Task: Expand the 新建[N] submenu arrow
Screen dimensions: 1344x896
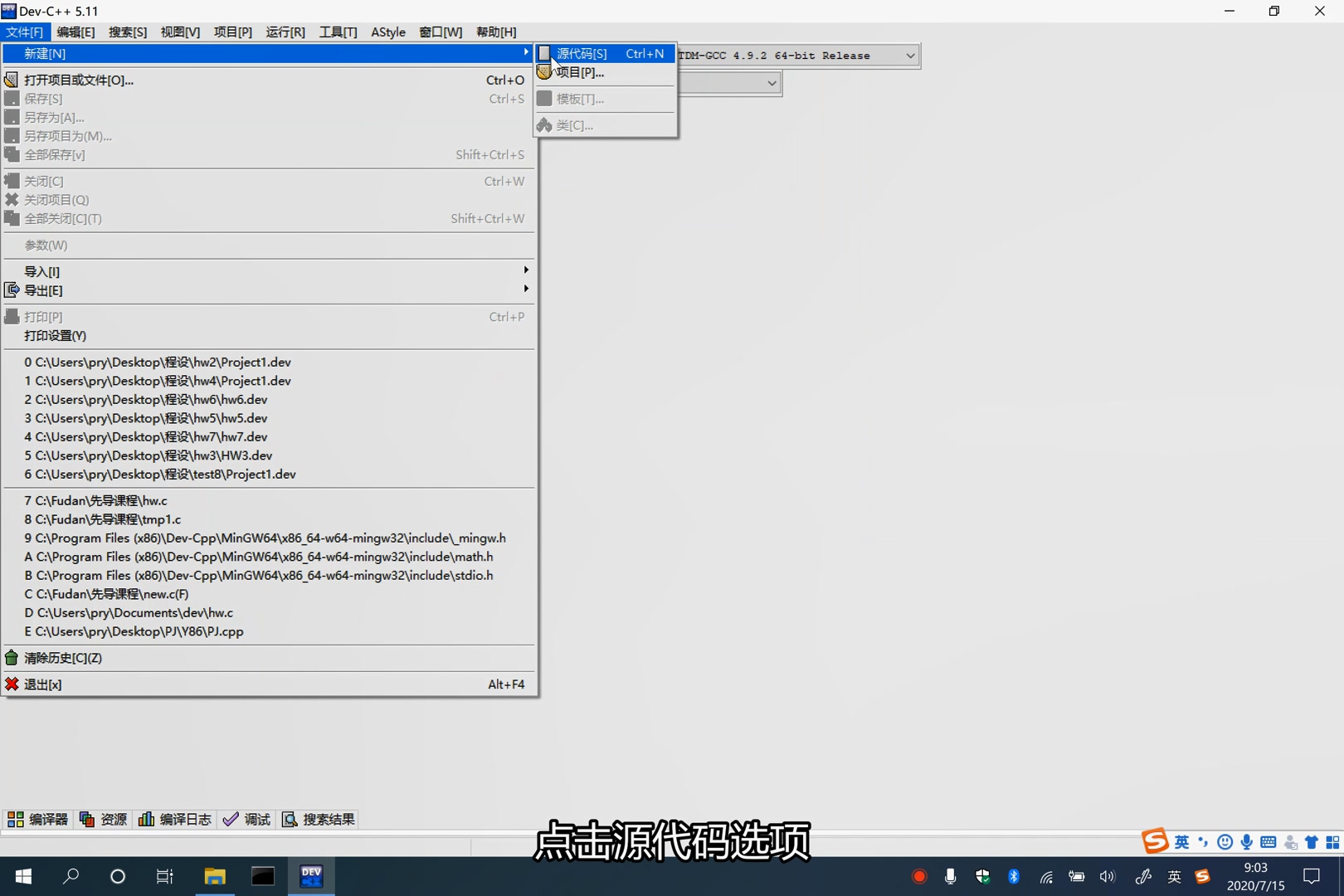Action: [x=526, y=52]
